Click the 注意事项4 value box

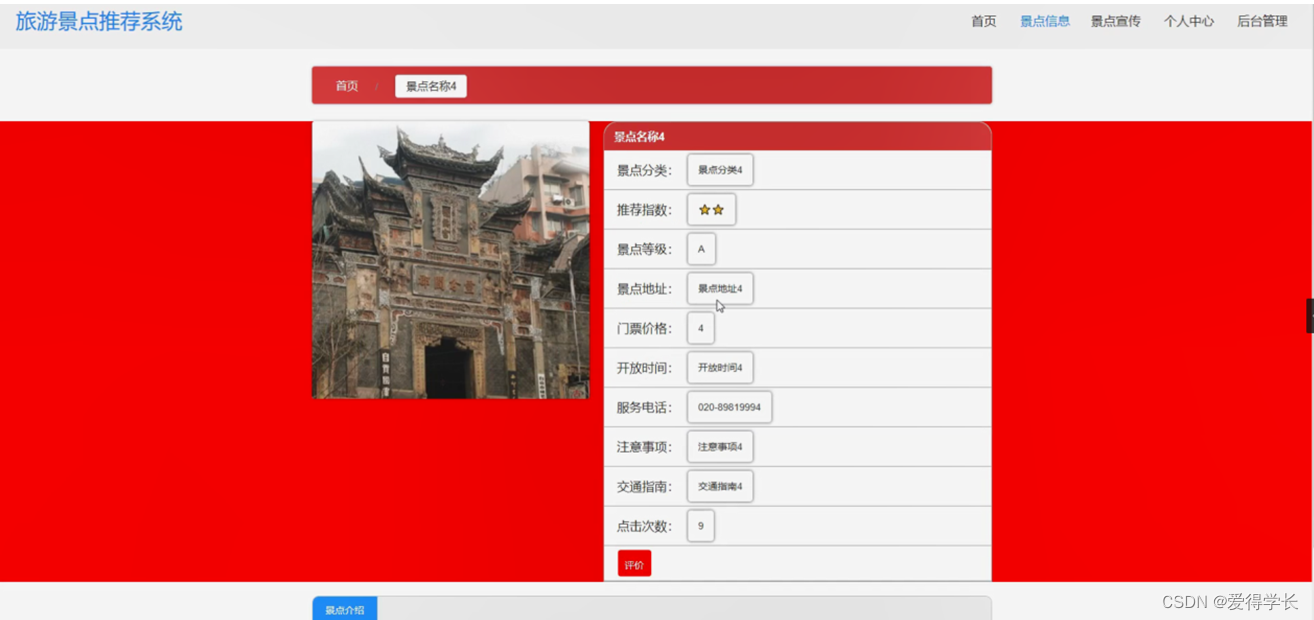click(x=720, y=447)
